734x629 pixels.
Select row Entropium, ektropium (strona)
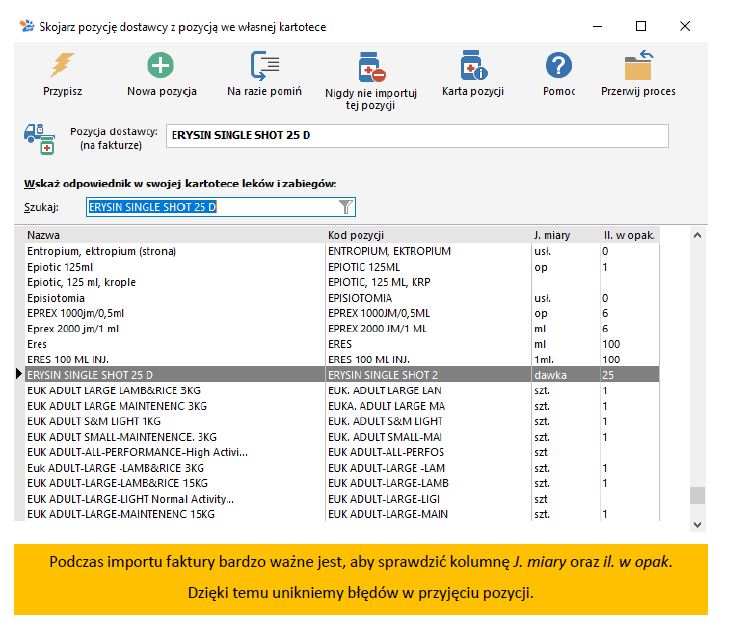[x=342, y=251]
